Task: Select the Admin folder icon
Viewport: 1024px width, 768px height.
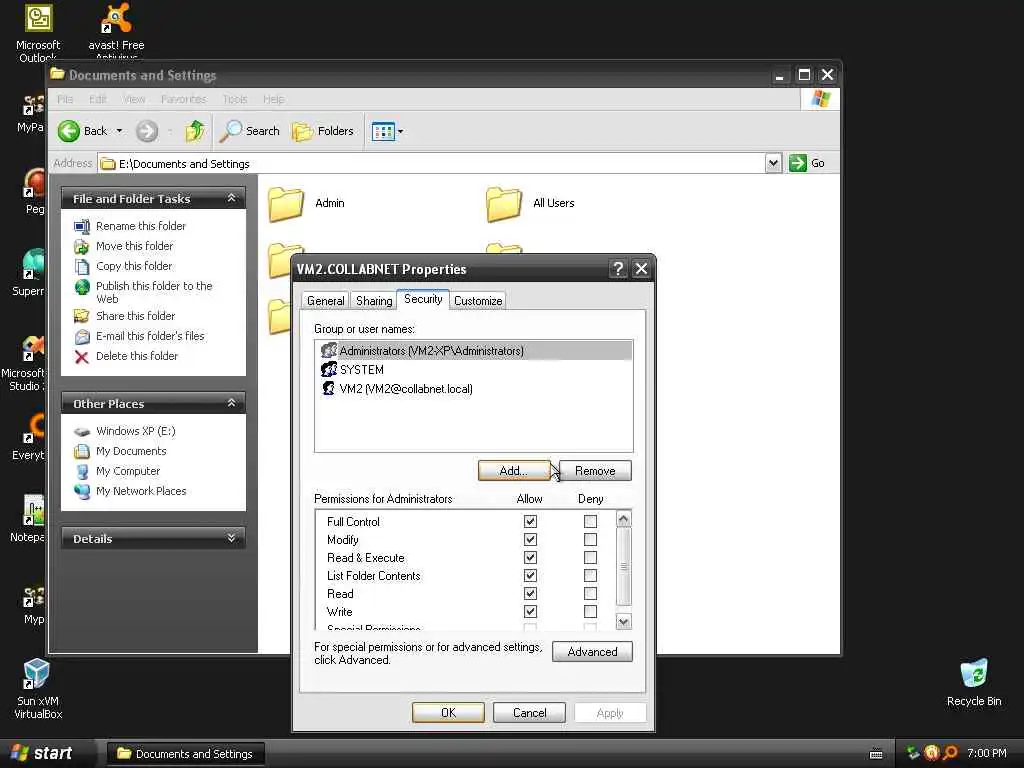Action: coord(285,204)
